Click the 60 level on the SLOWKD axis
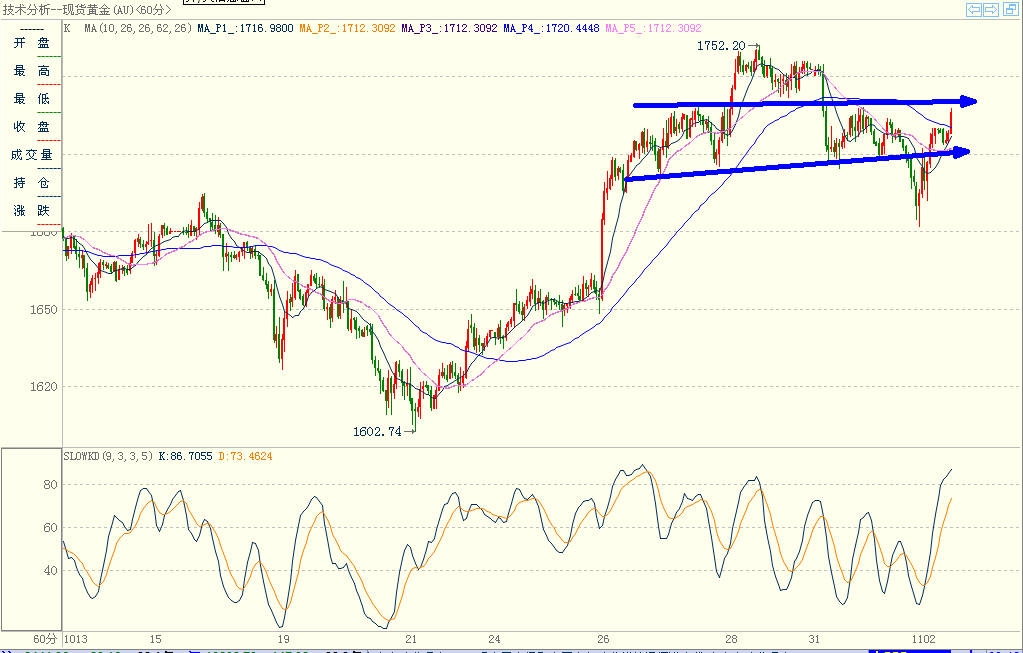This screenshot has height=653, width=1023. click(50, 528)
